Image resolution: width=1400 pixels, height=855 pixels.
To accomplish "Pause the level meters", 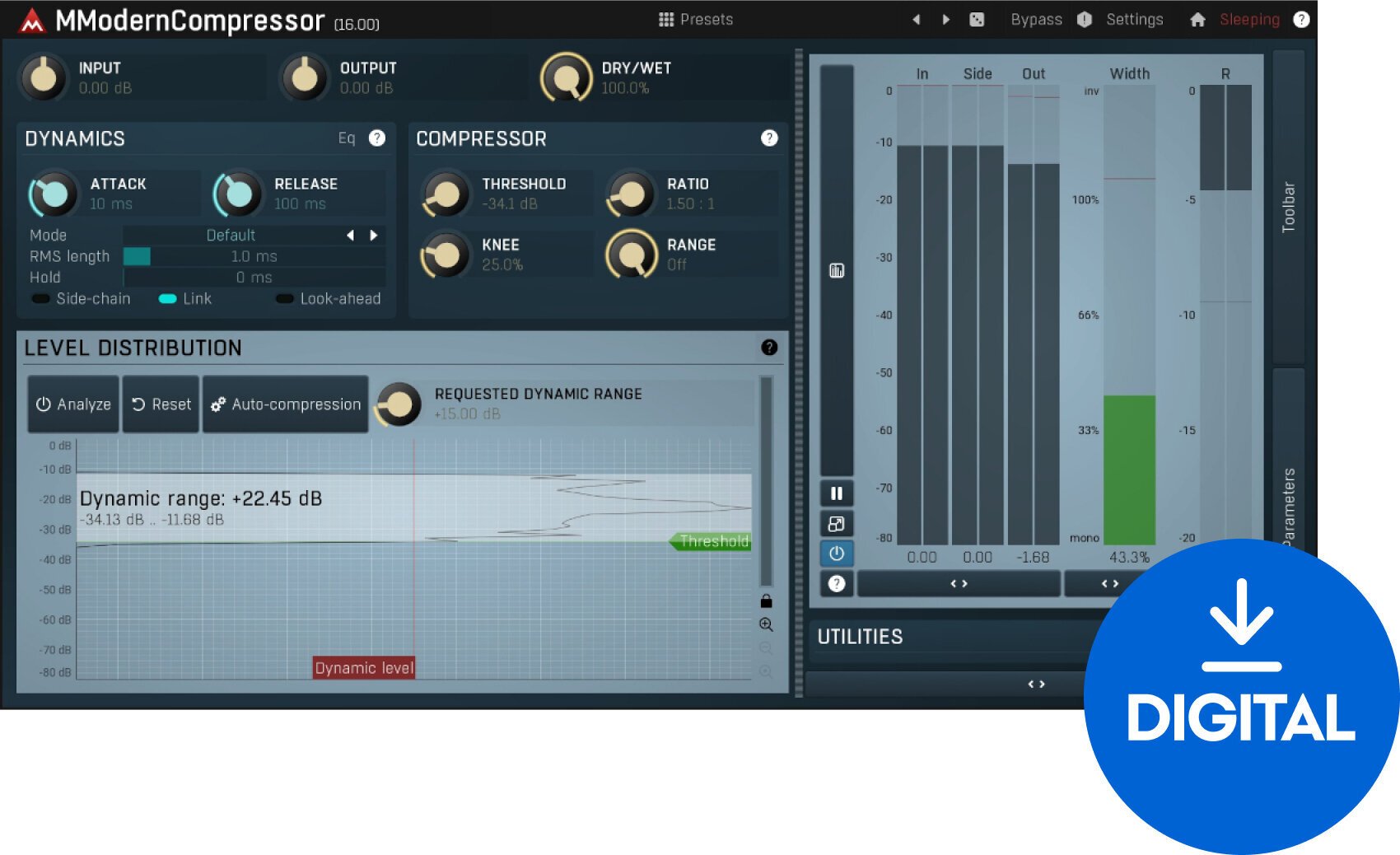I will coord(837,493).
